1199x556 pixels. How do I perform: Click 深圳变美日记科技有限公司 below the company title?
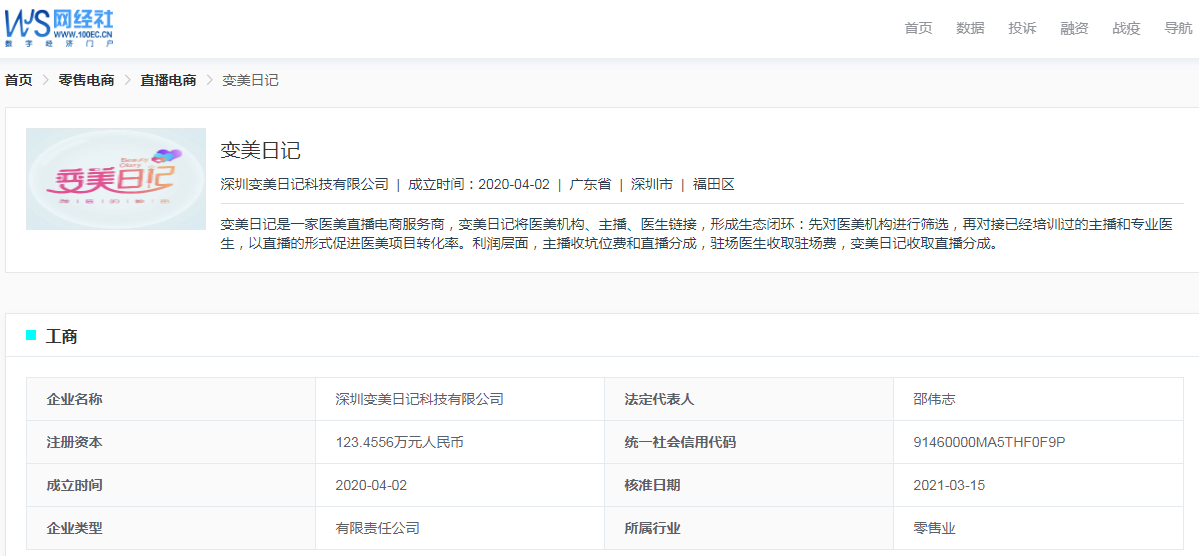pyautogui.click(x=304, y=184)
